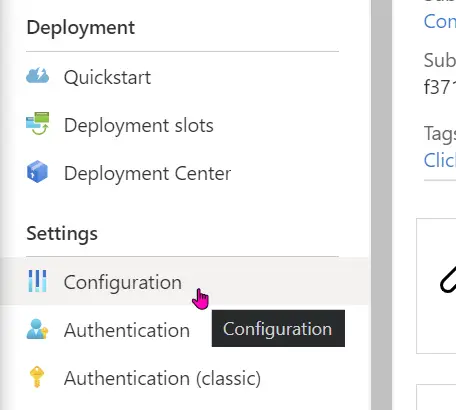Image resolution: width=456 pixels, height=410 pixels.
Task: Open Deployment Center from the sidebar
Action: [185, 173]
